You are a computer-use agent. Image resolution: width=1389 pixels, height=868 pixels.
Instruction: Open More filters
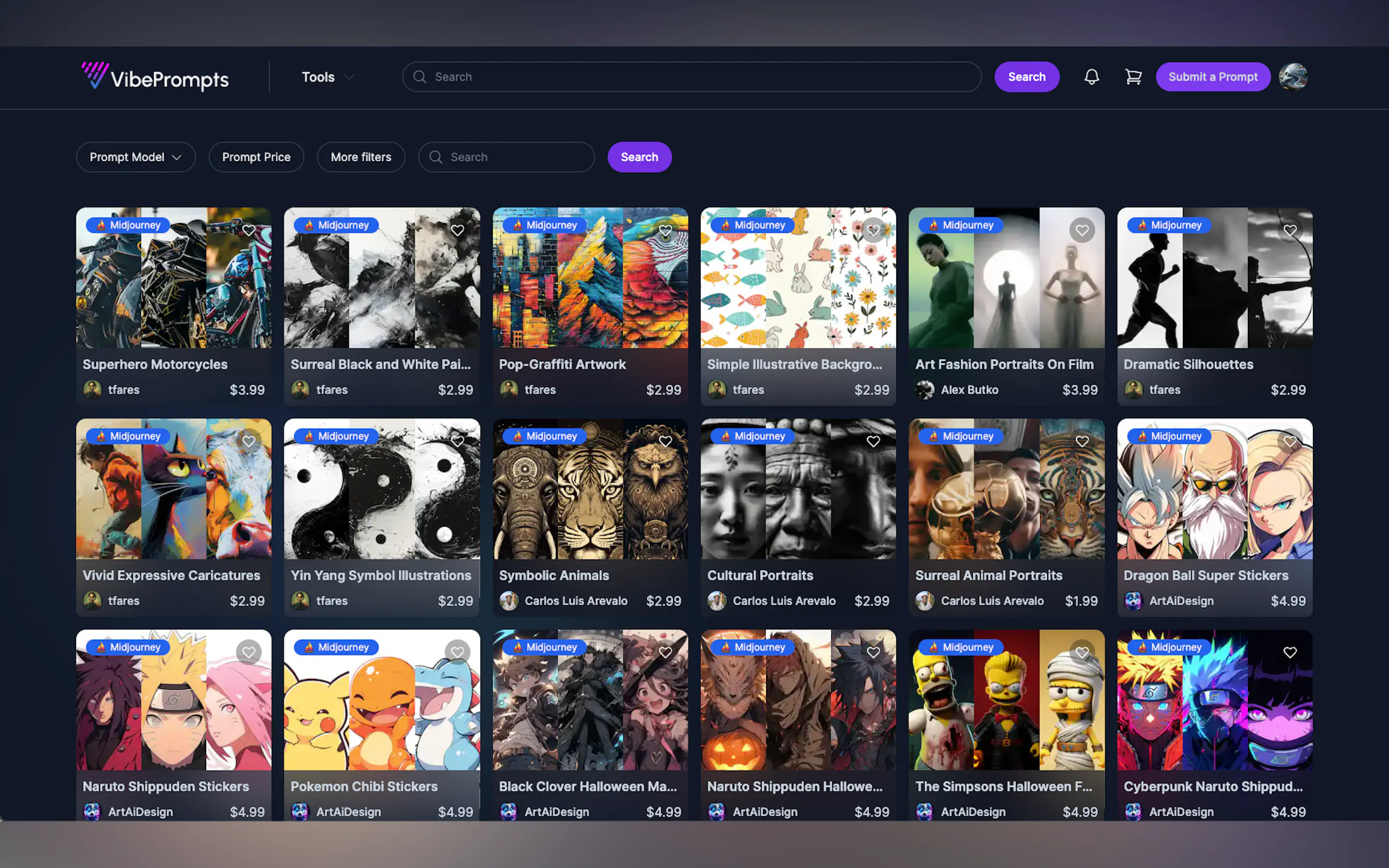[x=360, y=157]
